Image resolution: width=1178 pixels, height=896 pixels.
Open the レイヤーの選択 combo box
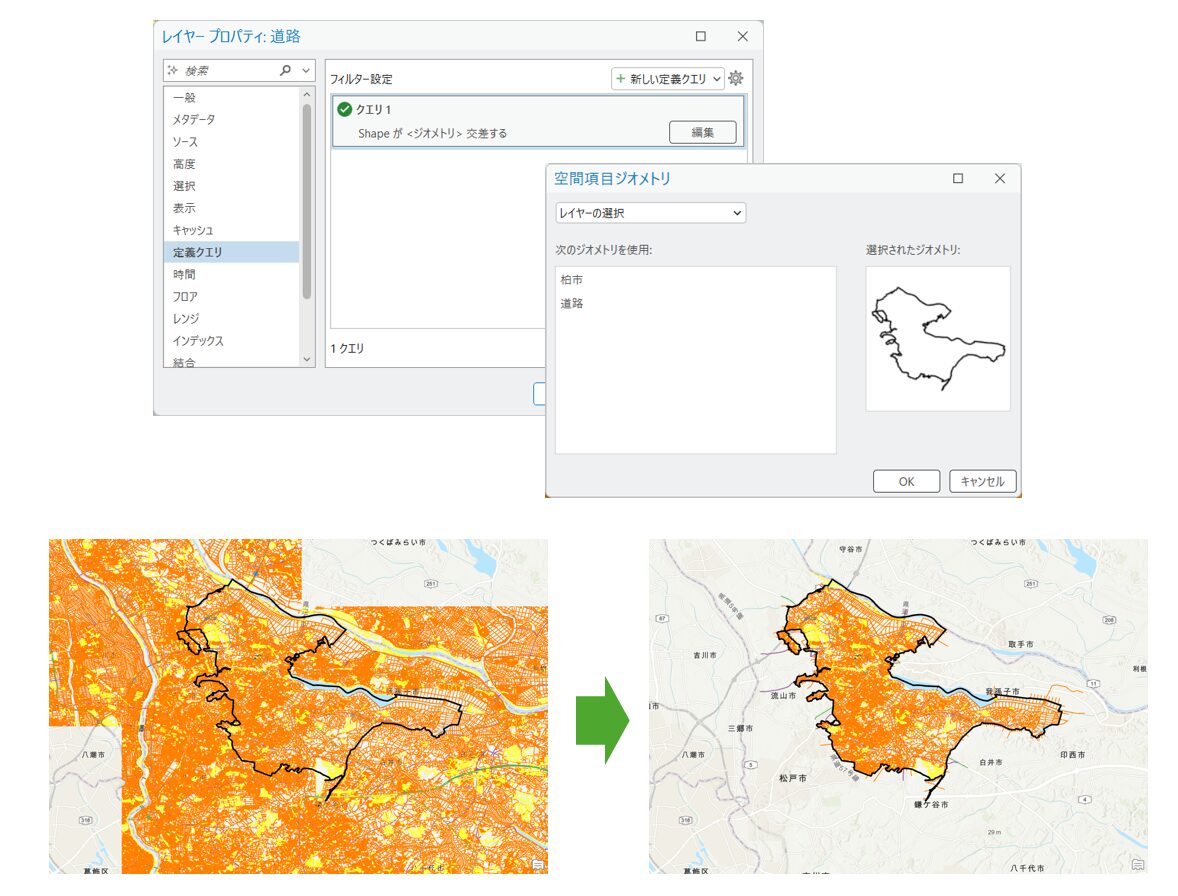(x=651, y=213)
